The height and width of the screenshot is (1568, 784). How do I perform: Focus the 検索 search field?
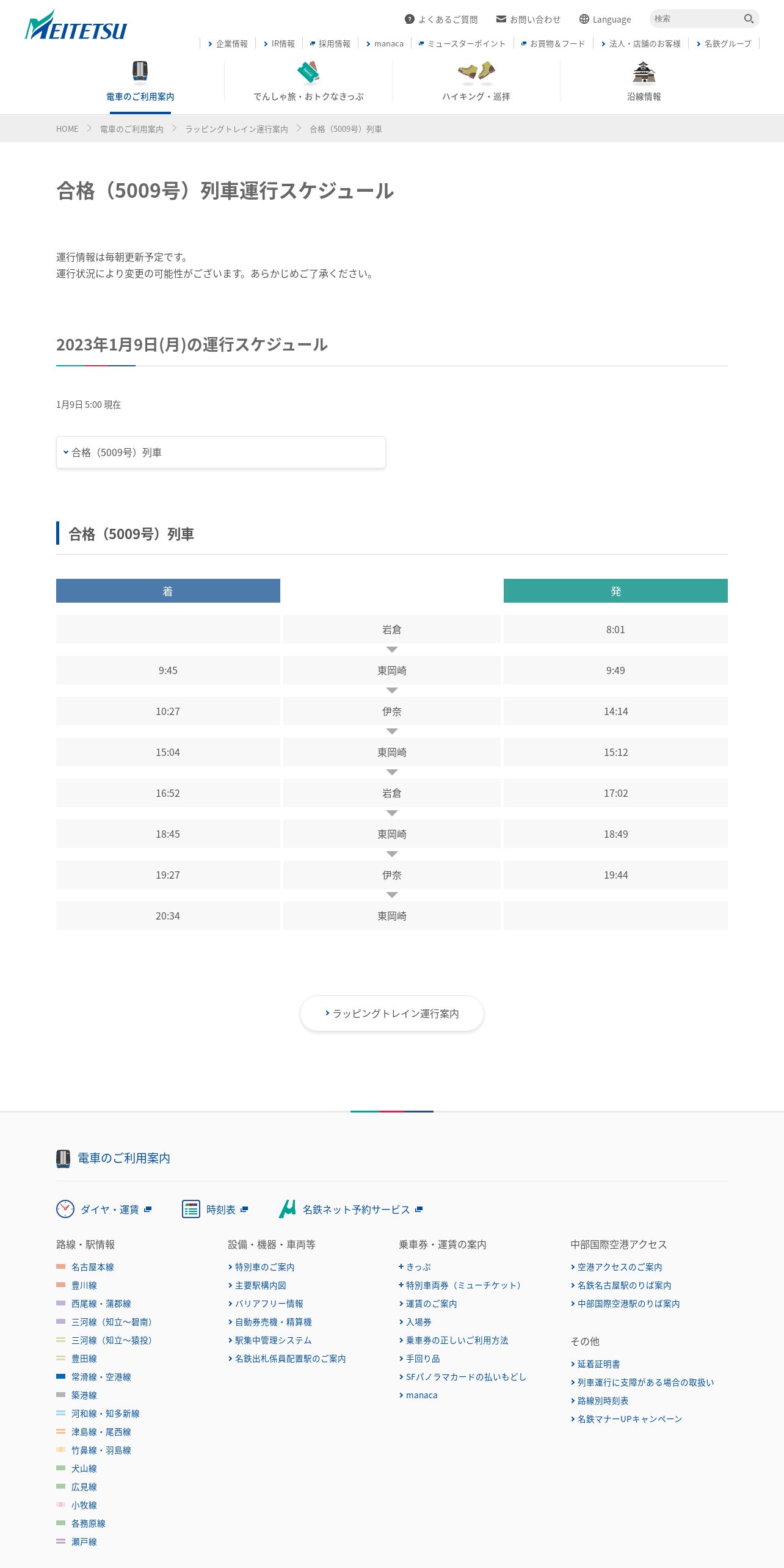coord(696,19)
